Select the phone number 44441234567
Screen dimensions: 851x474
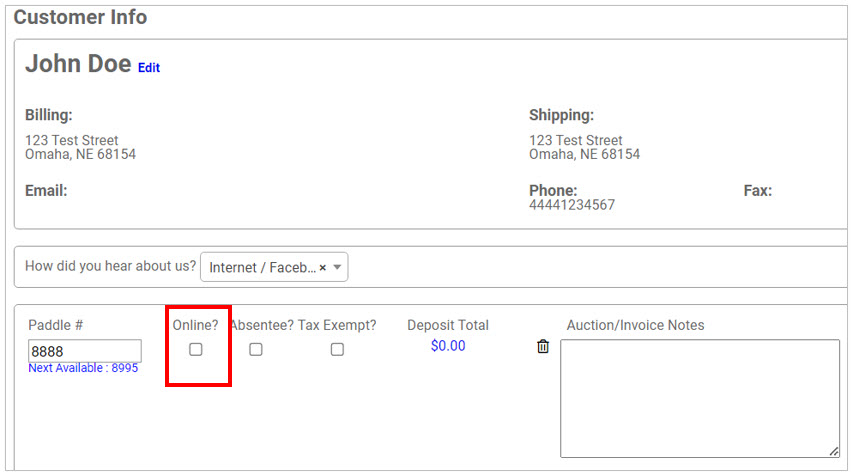pyautogui.click(x=572, y=205)
